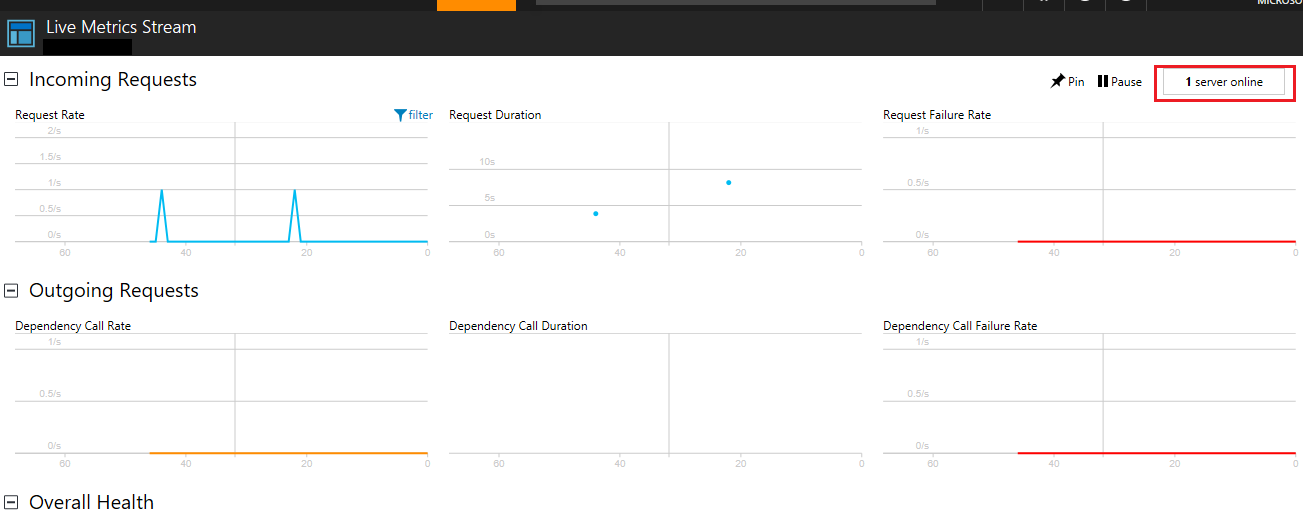Collapse the Incoming Requests section
Viewport: 1305px width, 513px height.
(12, 79)
